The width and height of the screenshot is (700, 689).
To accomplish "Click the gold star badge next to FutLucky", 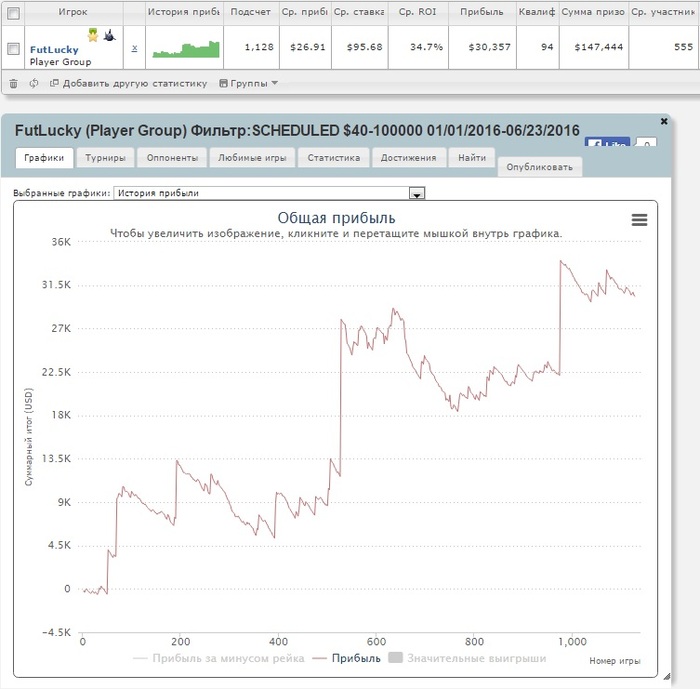I will [x=93, y=35].
